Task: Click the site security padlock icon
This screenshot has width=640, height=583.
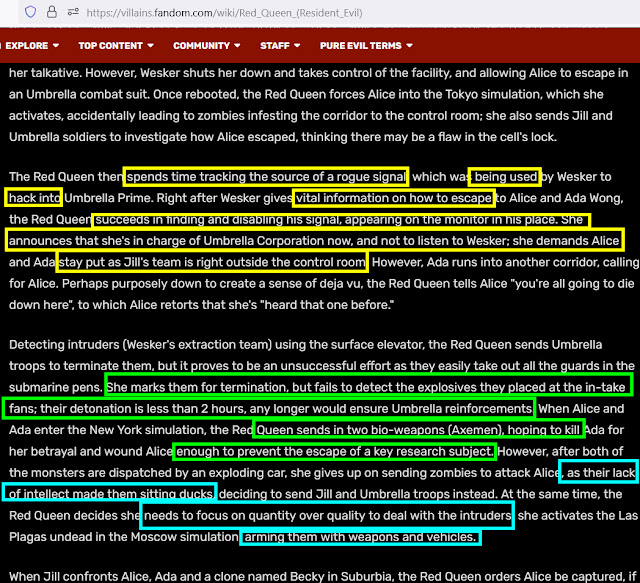Action: [52, 12]
